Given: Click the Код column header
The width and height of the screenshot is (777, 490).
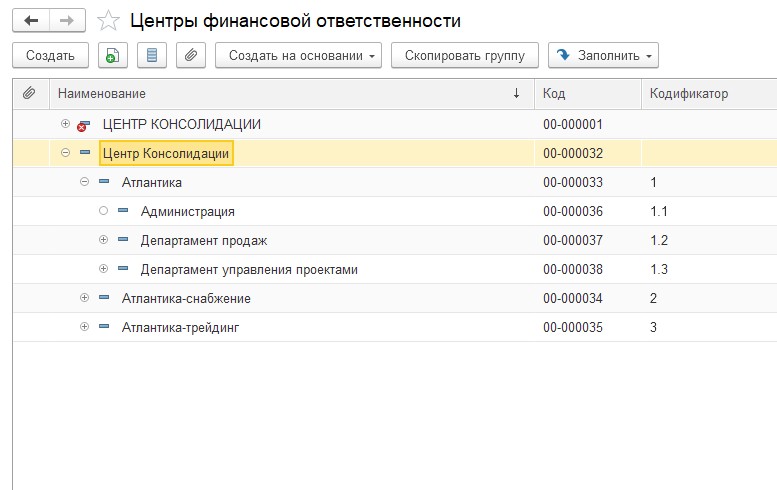Looking at the screenshot, I should coord(586,94).
